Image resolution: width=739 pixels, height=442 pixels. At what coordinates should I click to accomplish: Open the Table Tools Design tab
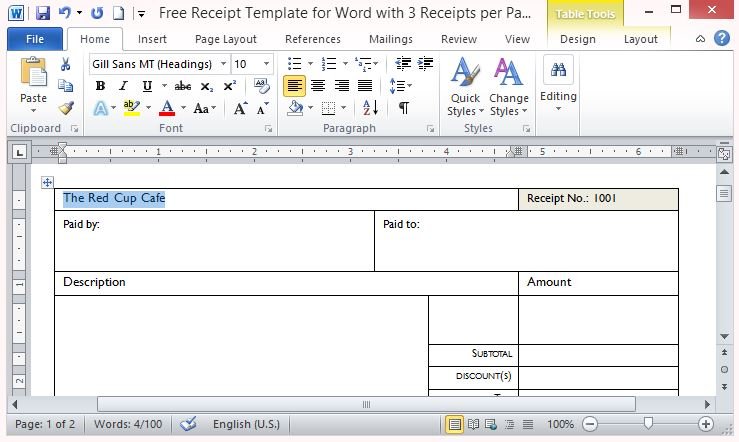click(x=577, y=39)
